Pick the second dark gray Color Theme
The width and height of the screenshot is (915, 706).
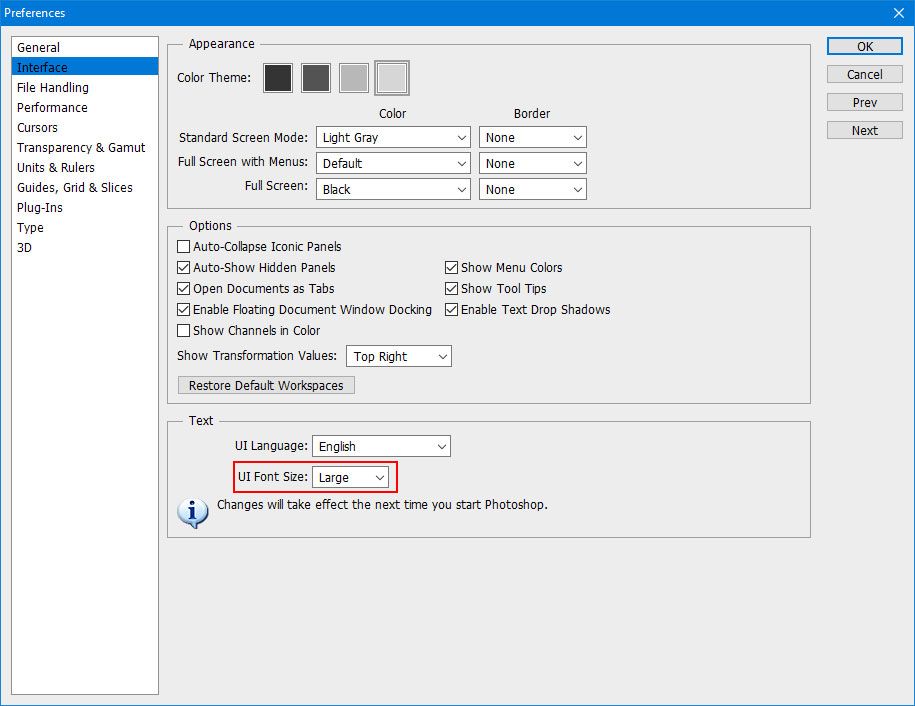pos(315,77)
